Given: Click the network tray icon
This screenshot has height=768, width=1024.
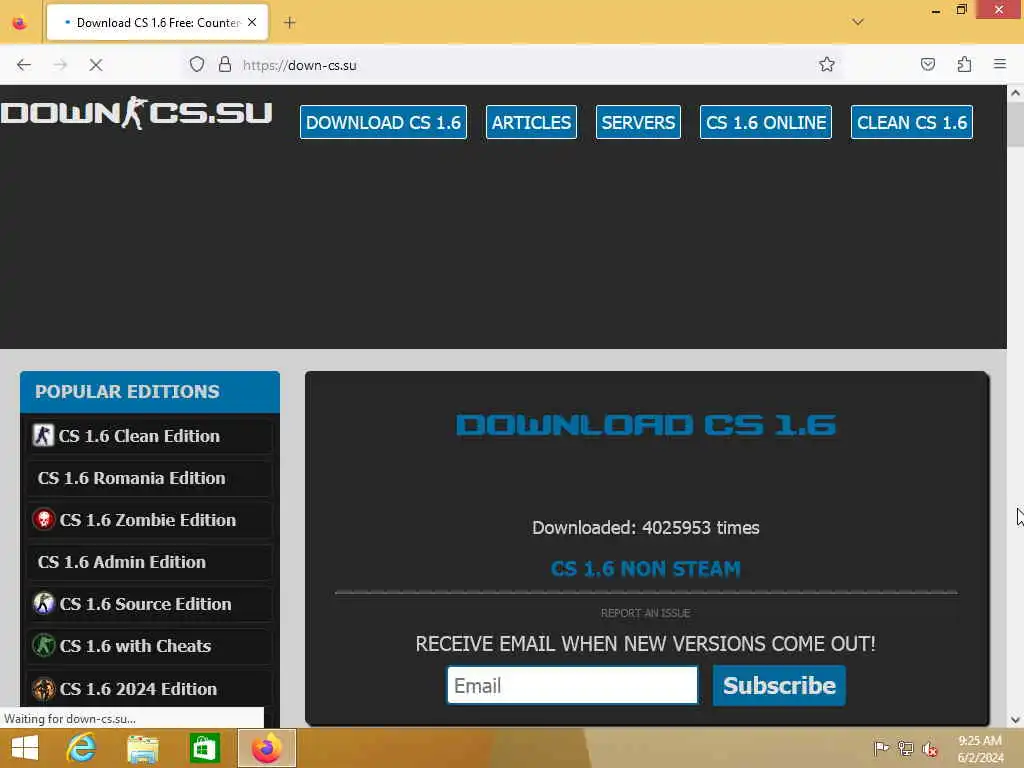Looking at the screenshot, I should (905, 748).
